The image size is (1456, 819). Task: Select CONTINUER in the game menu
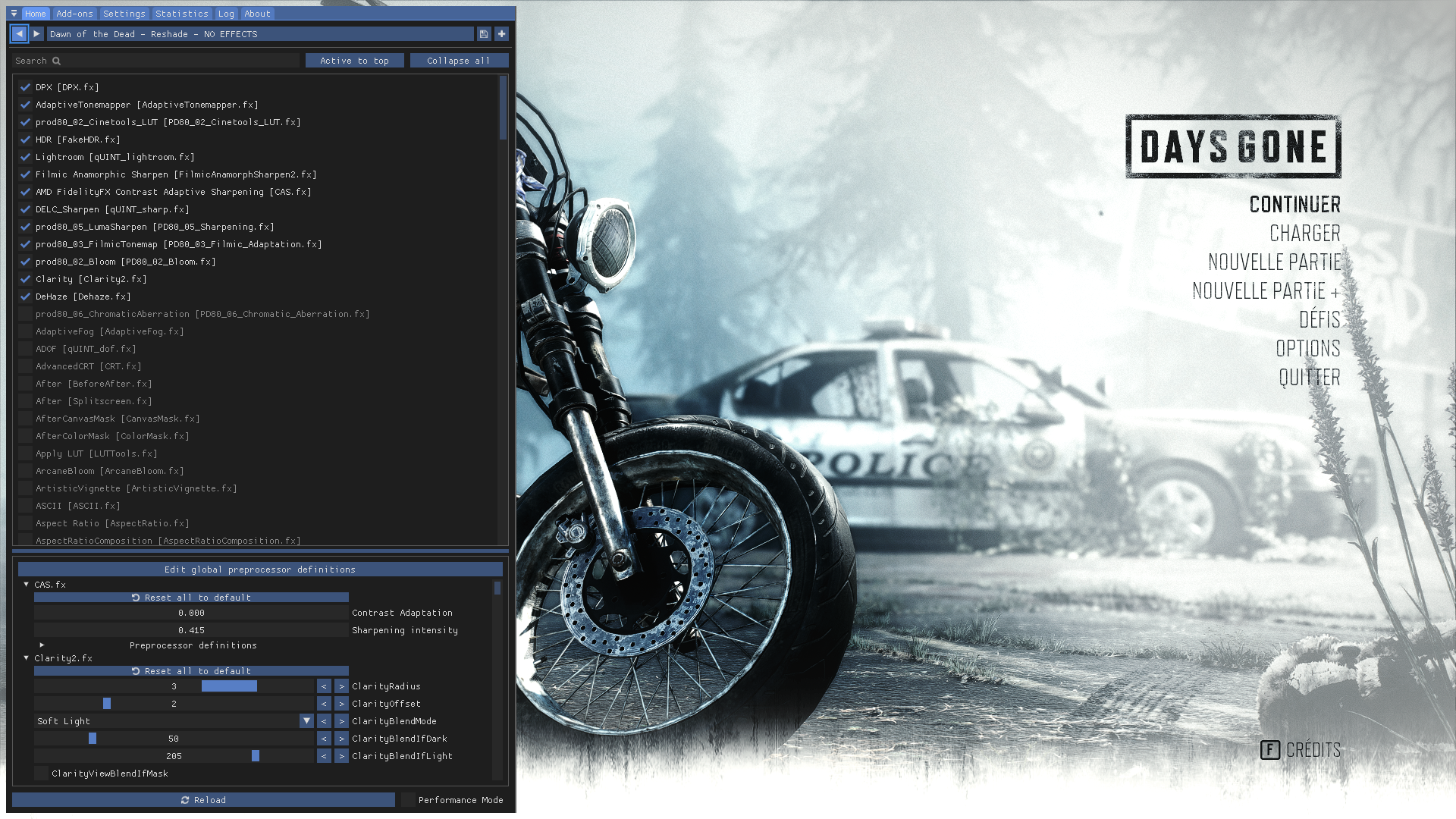click(x=1294, y=205)
